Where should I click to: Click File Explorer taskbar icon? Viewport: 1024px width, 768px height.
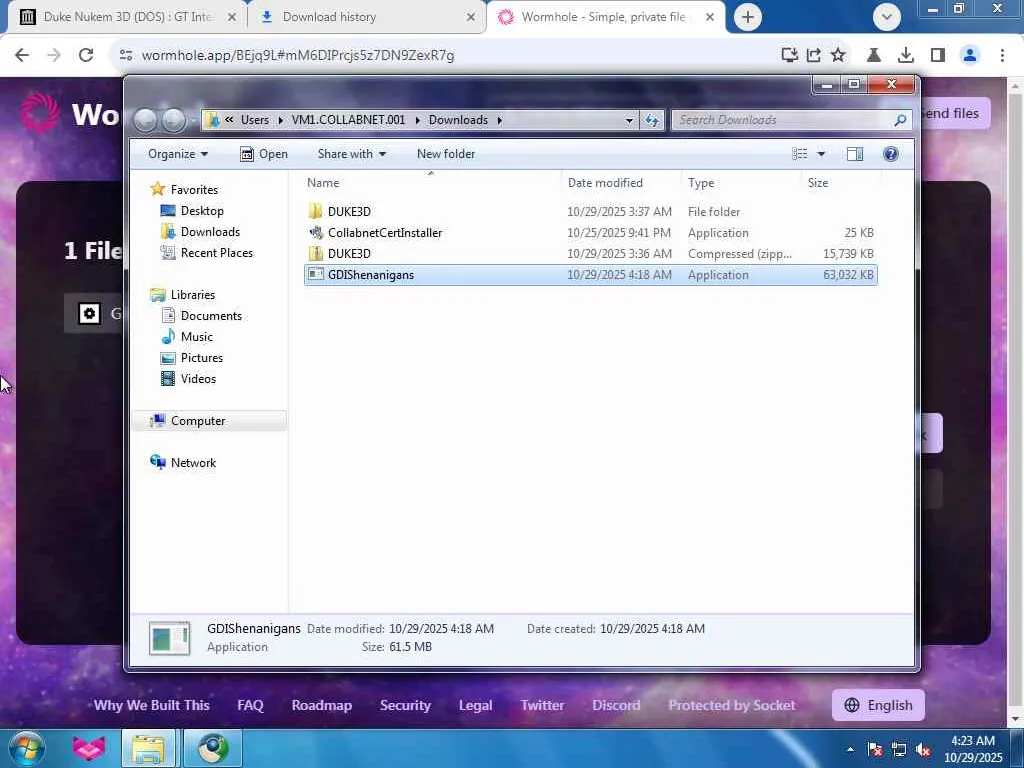[148, 748]
